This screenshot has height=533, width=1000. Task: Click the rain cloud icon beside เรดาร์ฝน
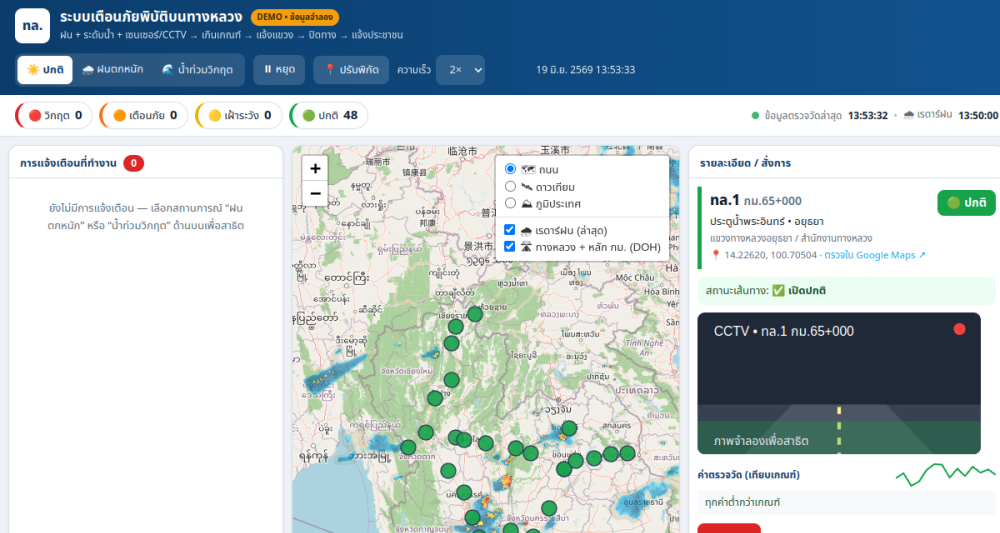click(909, 115)
